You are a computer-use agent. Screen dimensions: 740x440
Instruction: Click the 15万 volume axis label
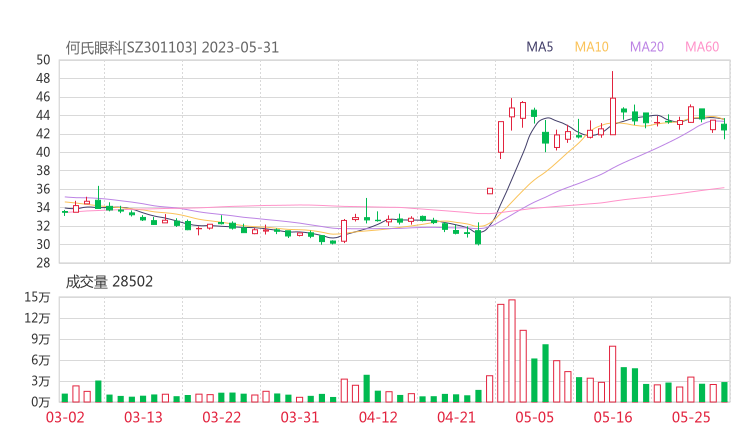(x=37, y=297)
